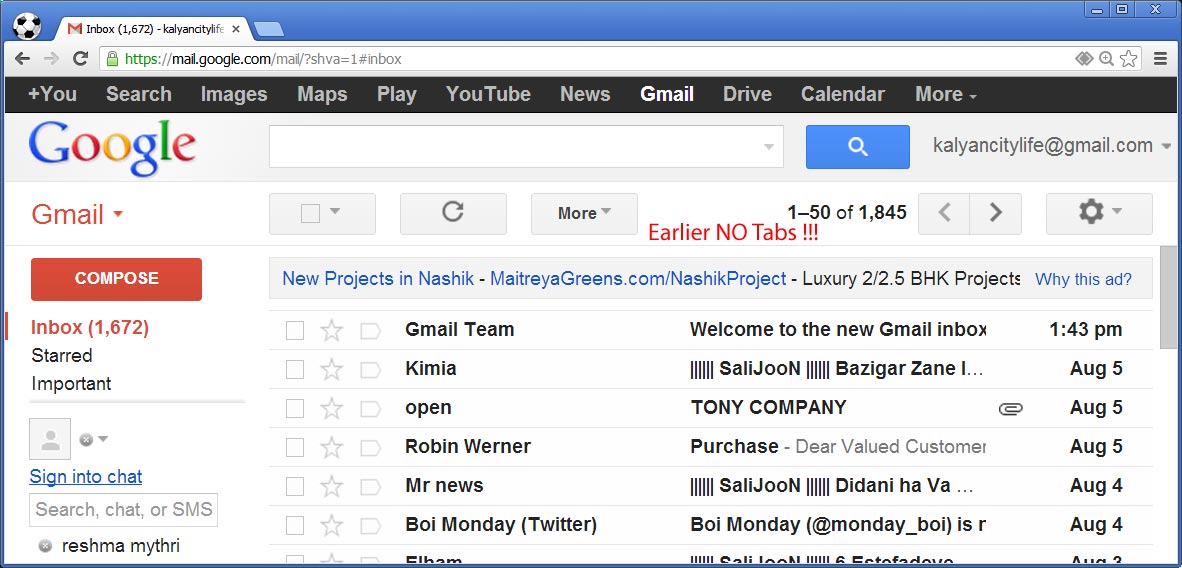
Task: Mark Robin Werner message as important
Action: coord(370,447)
